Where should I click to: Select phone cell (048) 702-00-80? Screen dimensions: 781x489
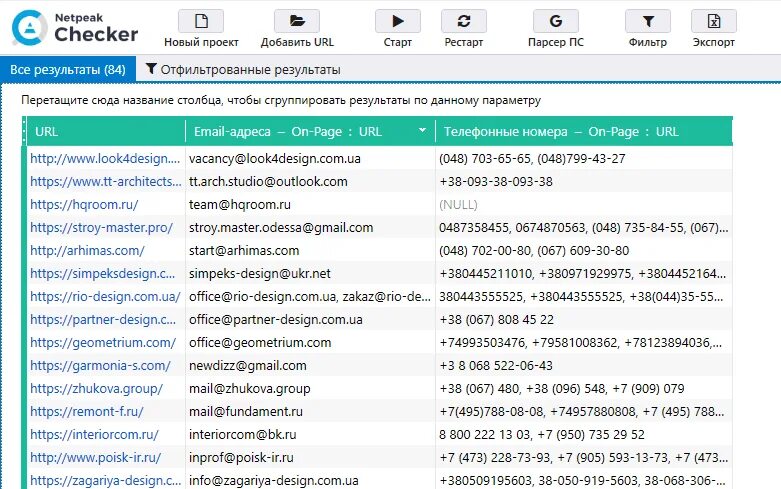point(584,250)
